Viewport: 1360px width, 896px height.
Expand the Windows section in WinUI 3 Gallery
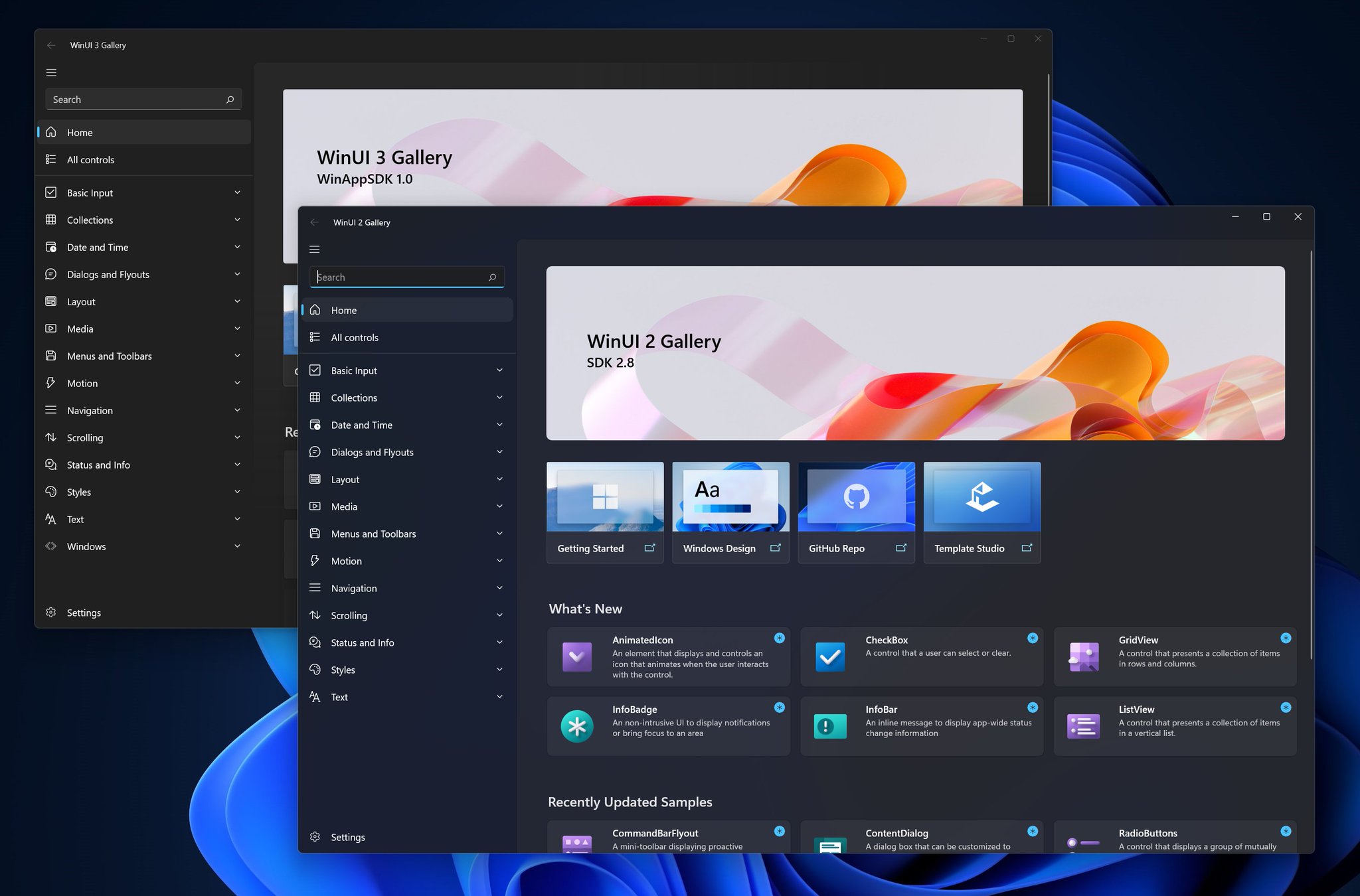(237, 546)
